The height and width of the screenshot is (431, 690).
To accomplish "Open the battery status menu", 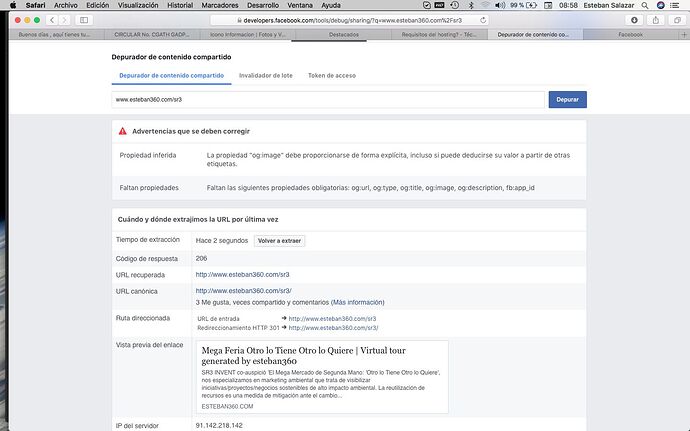I will point(524,5).
